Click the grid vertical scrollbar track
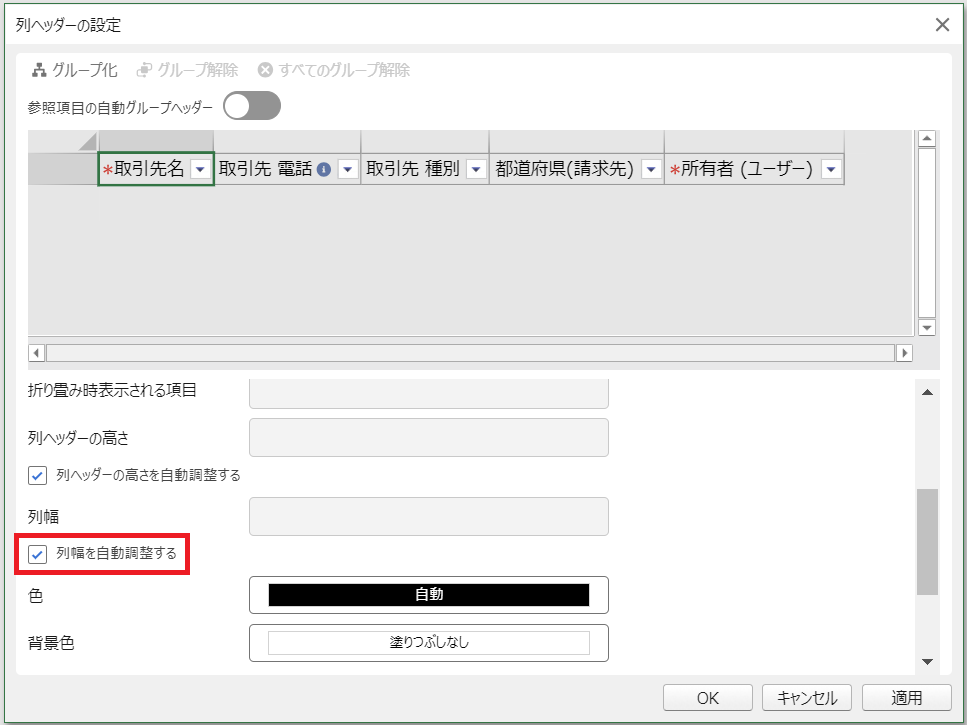Image resolution: width=967 pixels, height=725 pixels. click(x=927, y=233)
